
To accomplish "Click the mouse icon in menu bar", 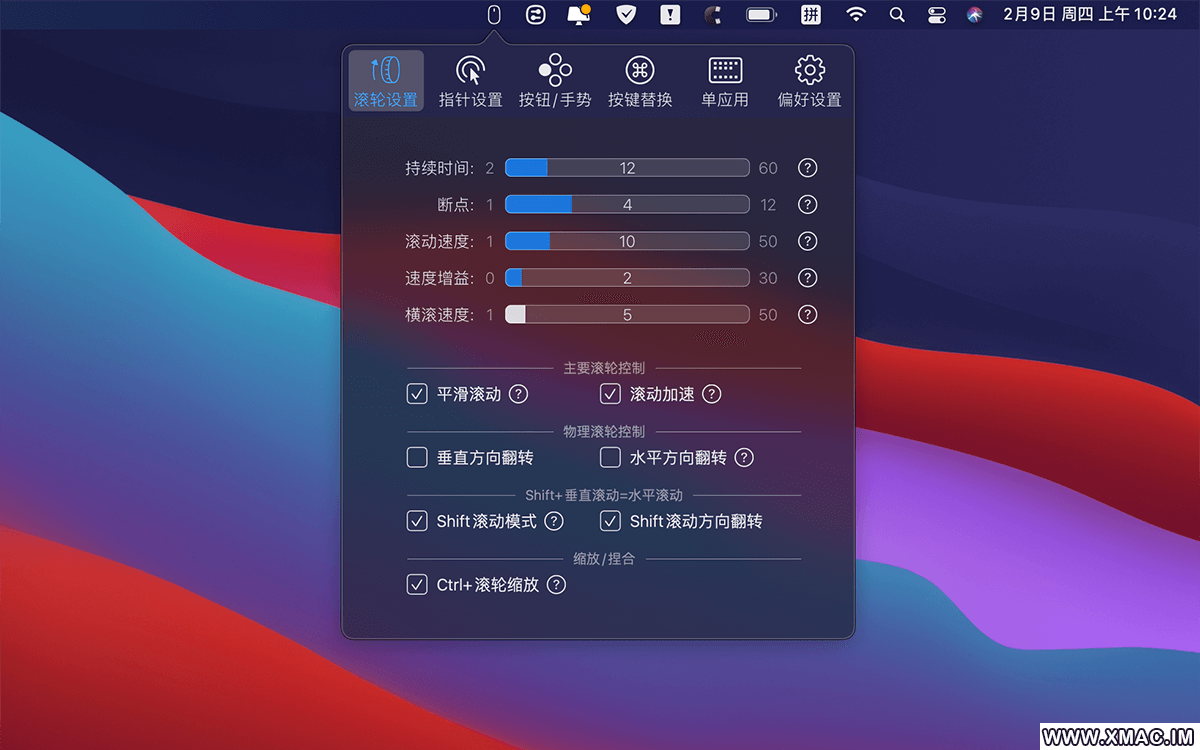I will point(493,14).
